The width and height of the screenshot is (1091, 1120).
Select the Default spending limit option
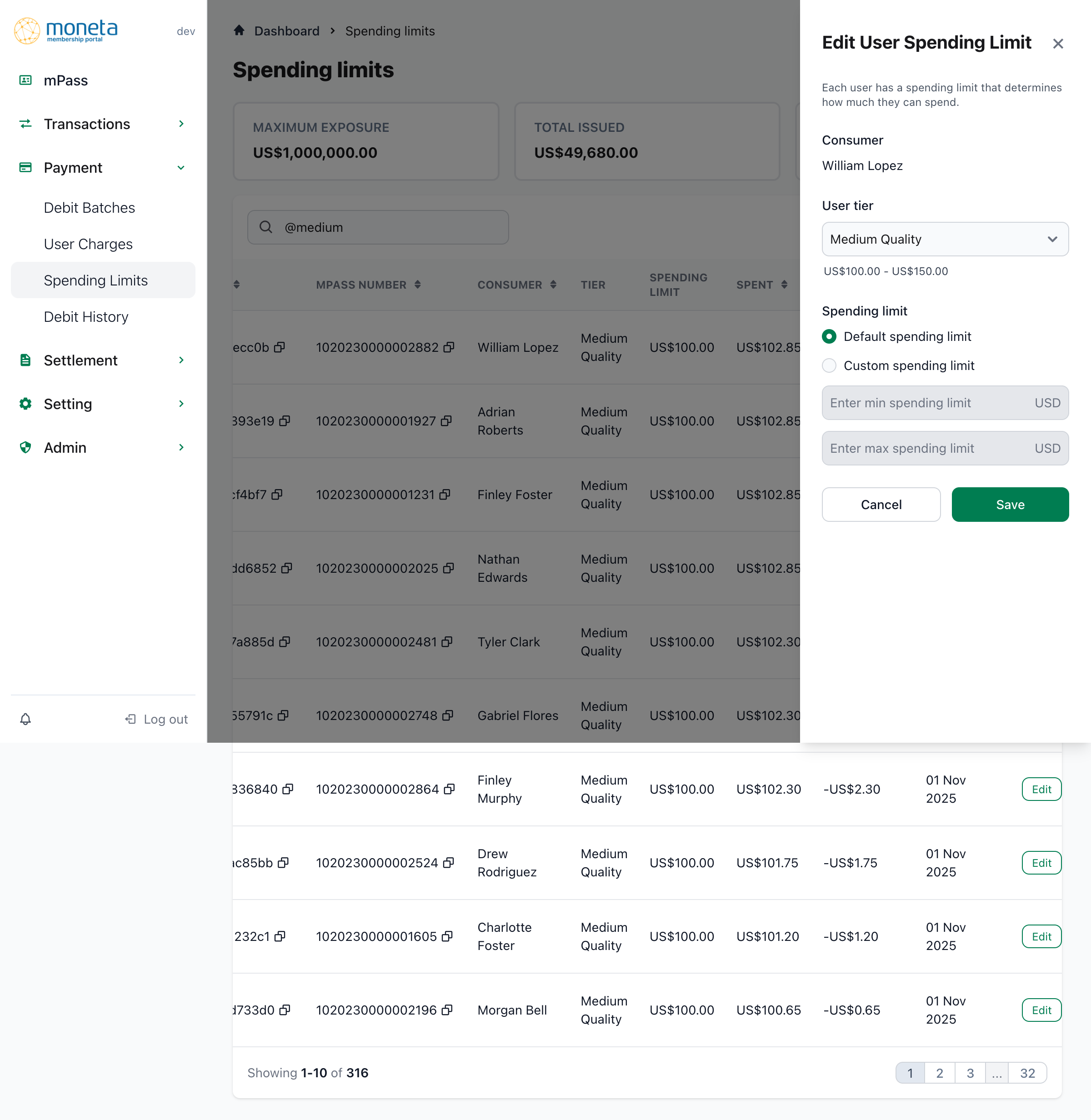(x=829, y=337)
